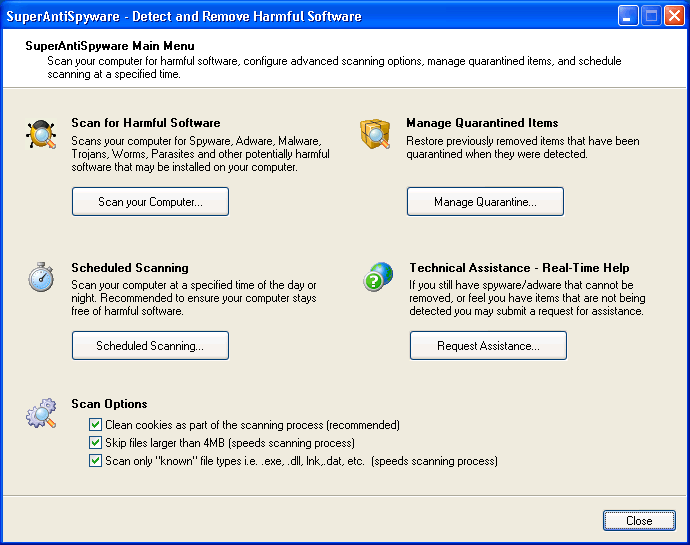Uncheck Skip files larger than 4MB
The height and width of the screenshot is (545, 690).
coord(95,442)
